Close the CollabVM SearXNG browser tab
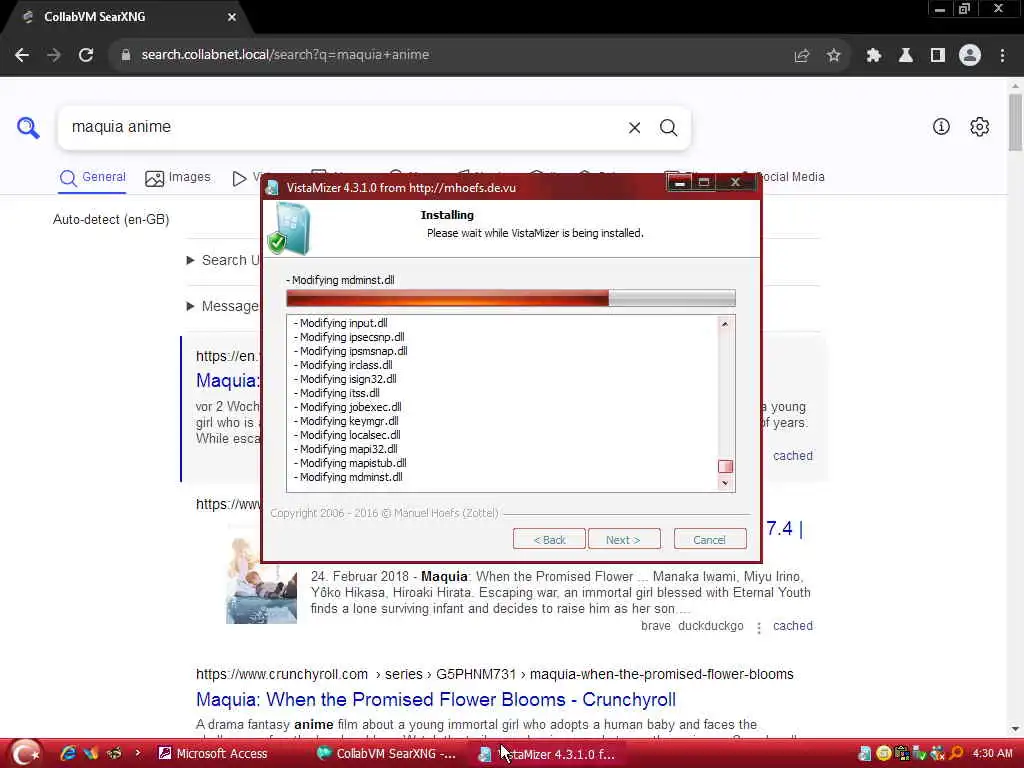Image resolution: width=1024 pixels, height=768 pixels. point(232,18)
